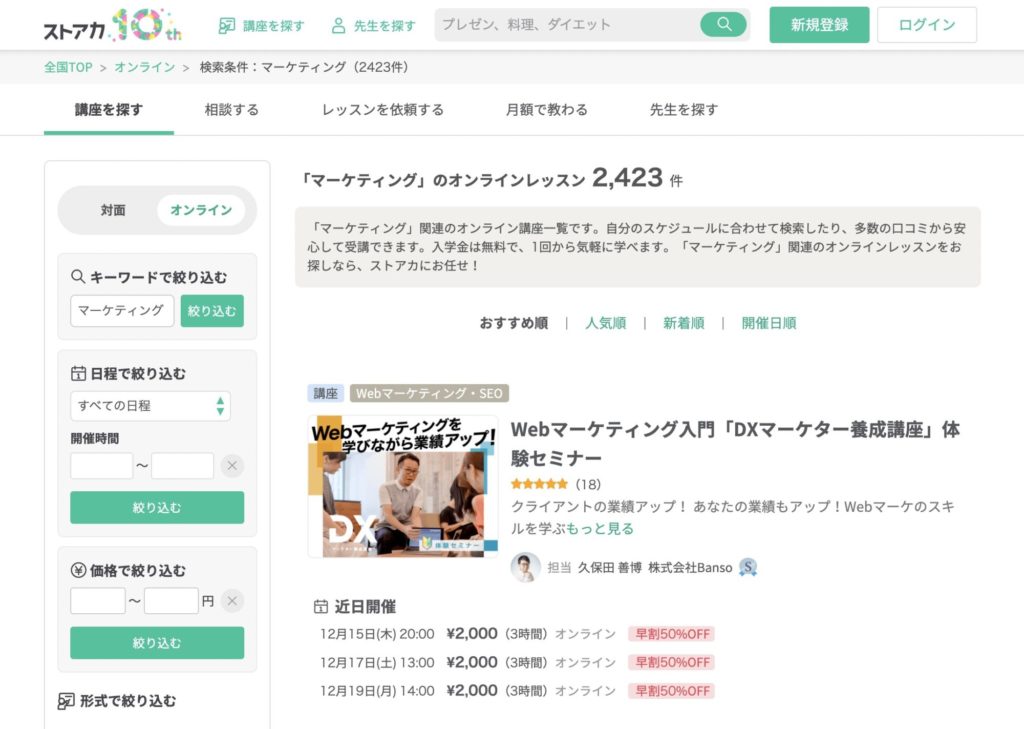
Task: Clear the price range with X icon
Action: pyautogui.click(x=232, y=601)
